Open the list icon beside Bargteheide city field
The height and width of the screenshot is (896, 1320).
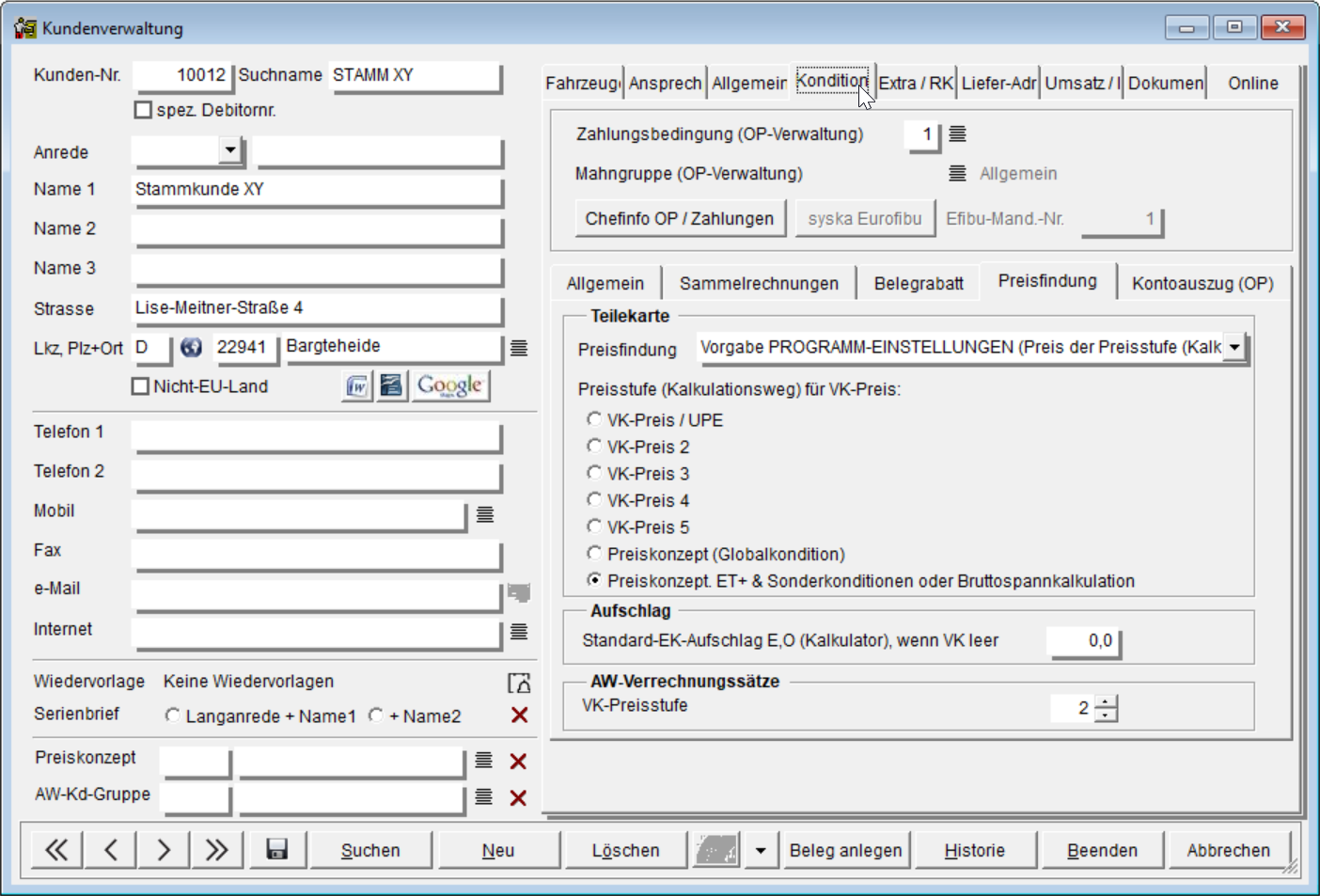point(519,348)
